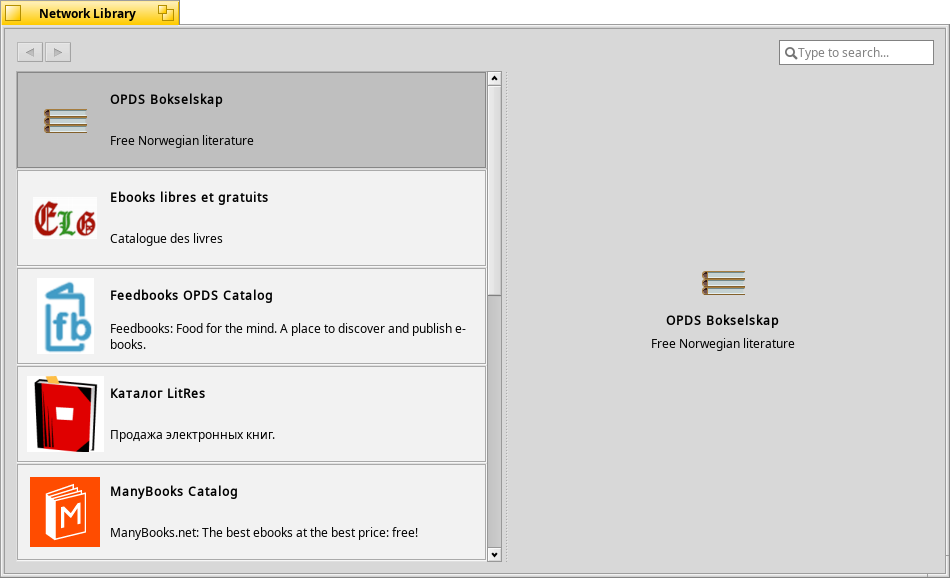Click the catalog list vertical scrollbar thumb
The image size is (950, 578).
(494, 190)
